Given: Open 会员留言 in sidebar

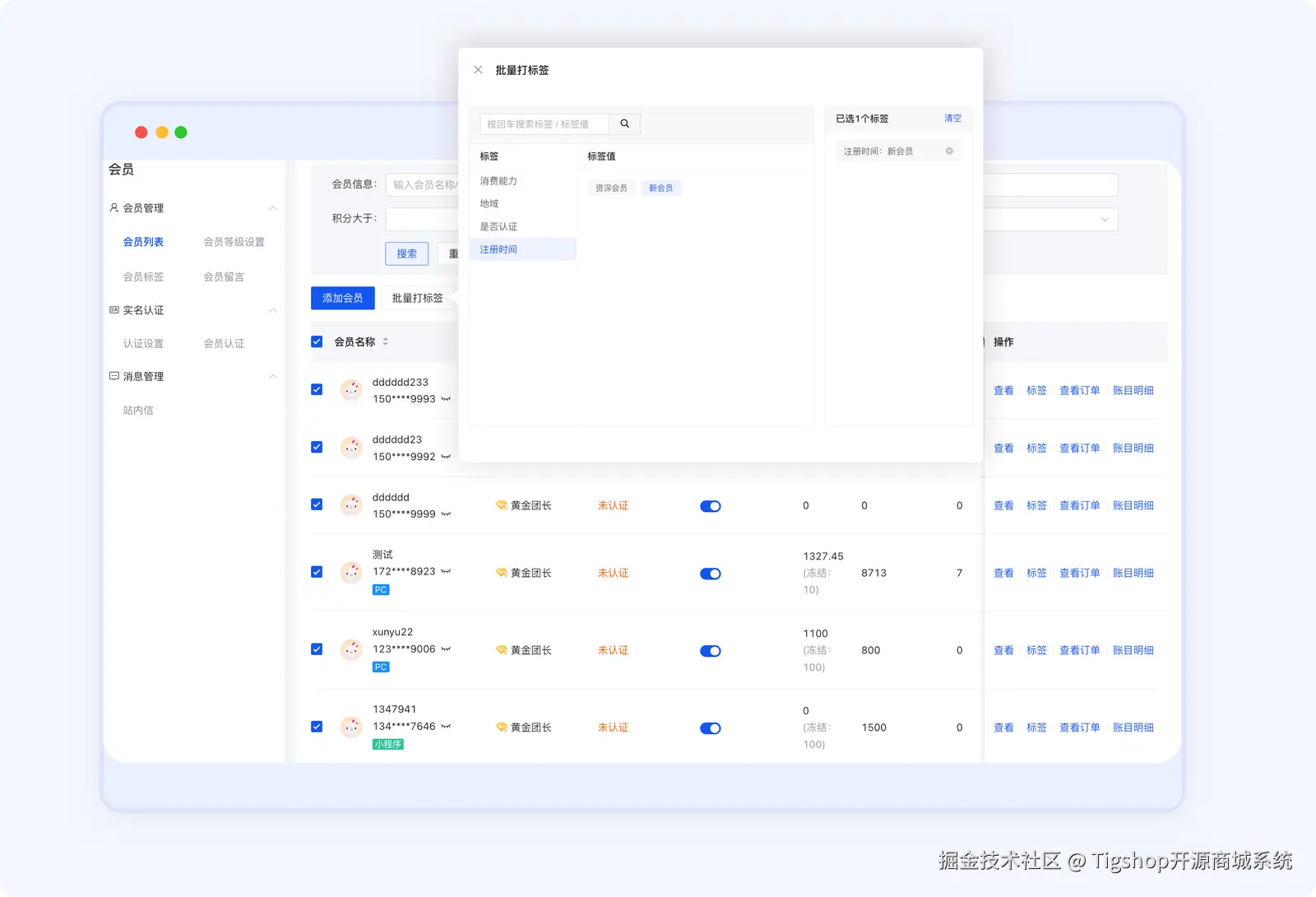Looking at the screenshot, I should (x=224, y=277).
